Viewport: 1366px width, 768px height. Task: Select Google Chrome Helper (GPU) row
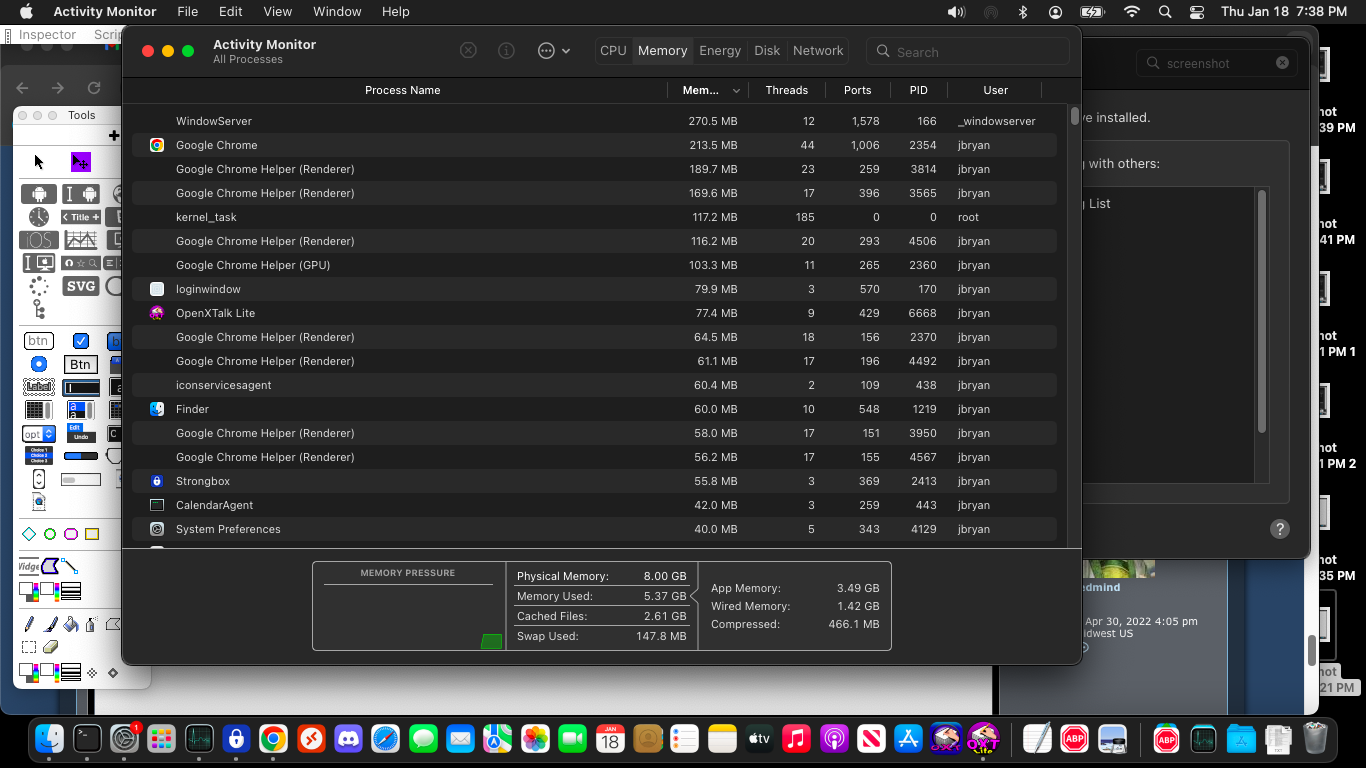594,265
